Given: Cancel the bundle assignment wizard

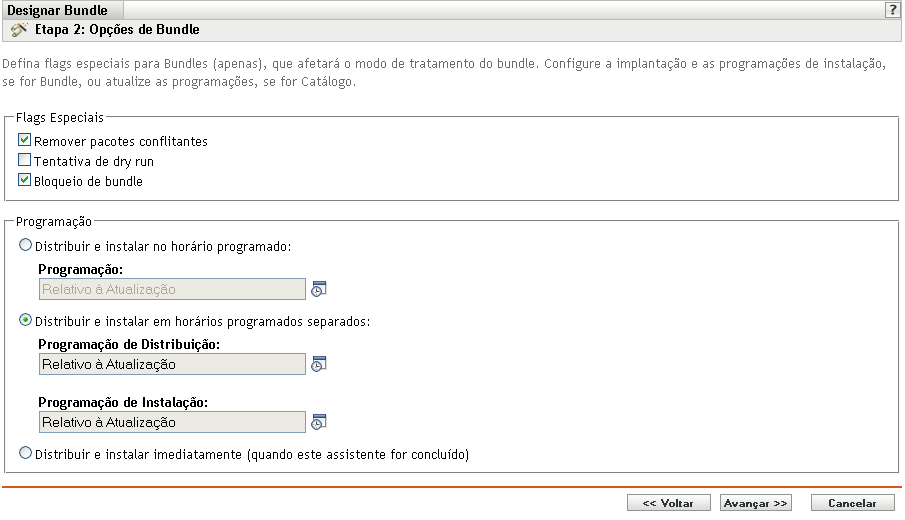Looking at the screenshot, I should 852,503.
